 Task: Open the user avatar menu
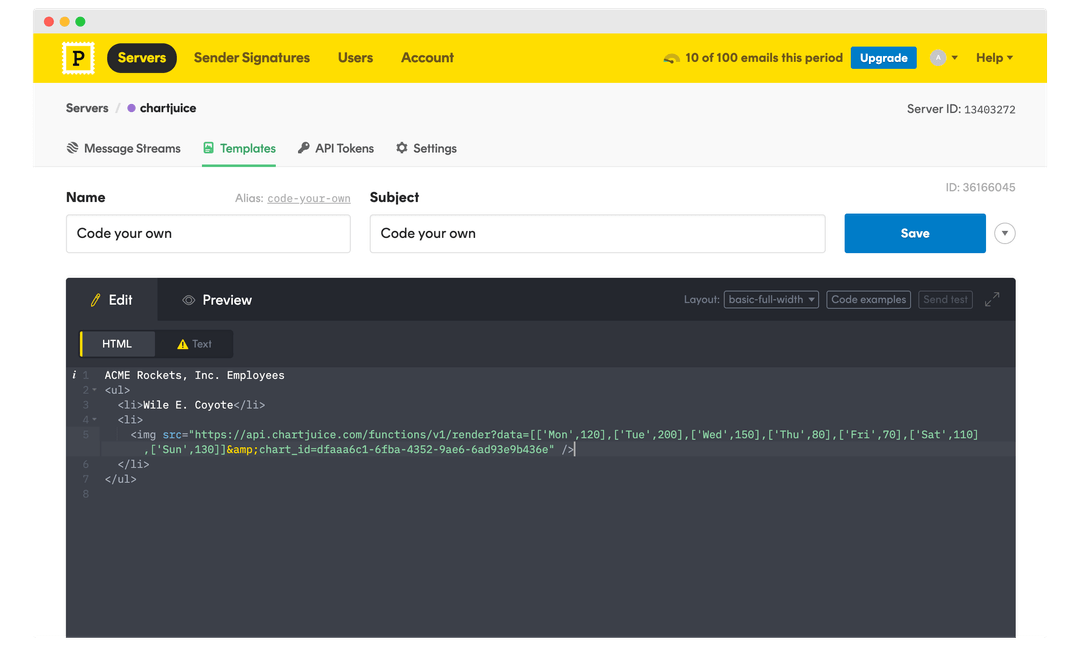pyautogui.click(x=944, y=58)
